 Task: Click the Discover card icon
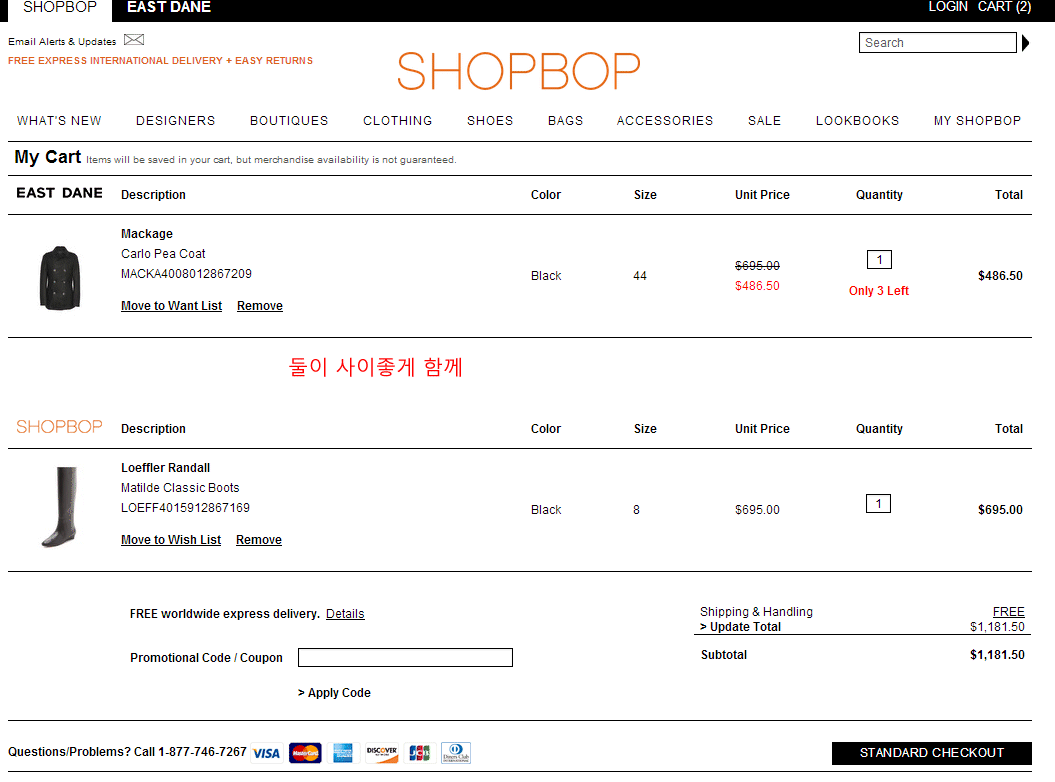381,753
